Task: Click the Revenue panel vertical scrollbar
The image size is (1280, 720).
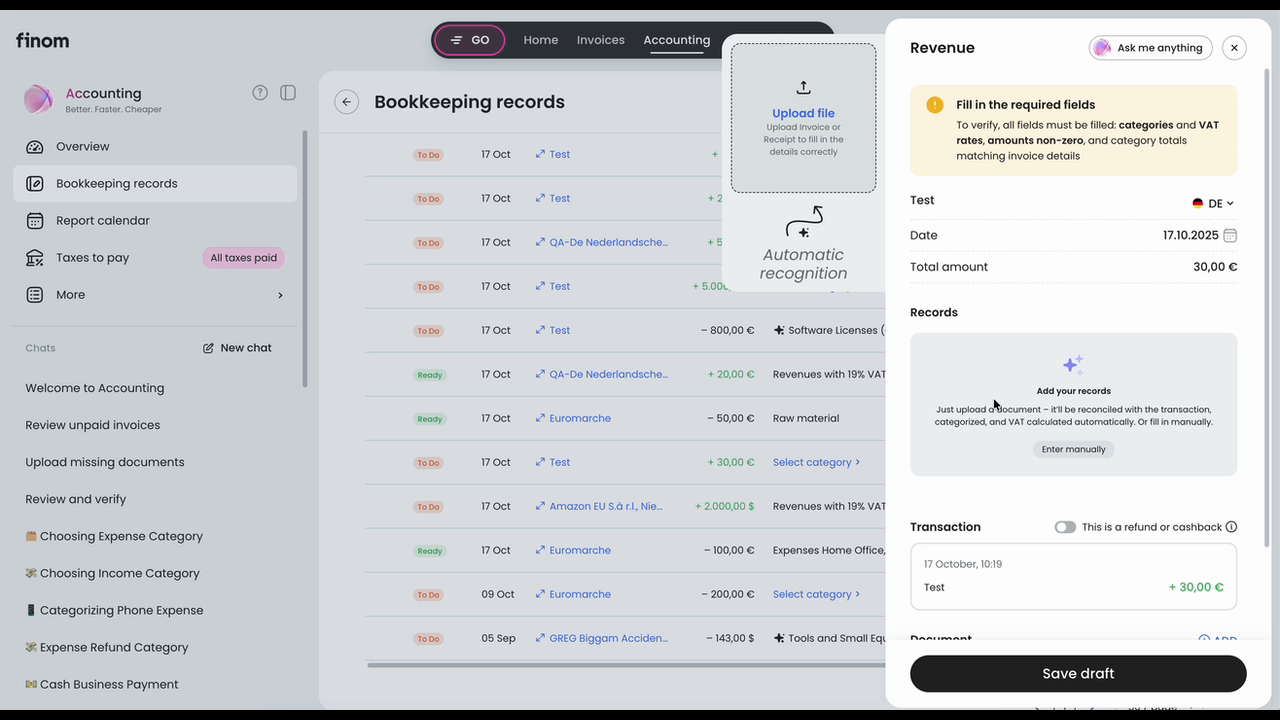Action: coord(1268,308)
